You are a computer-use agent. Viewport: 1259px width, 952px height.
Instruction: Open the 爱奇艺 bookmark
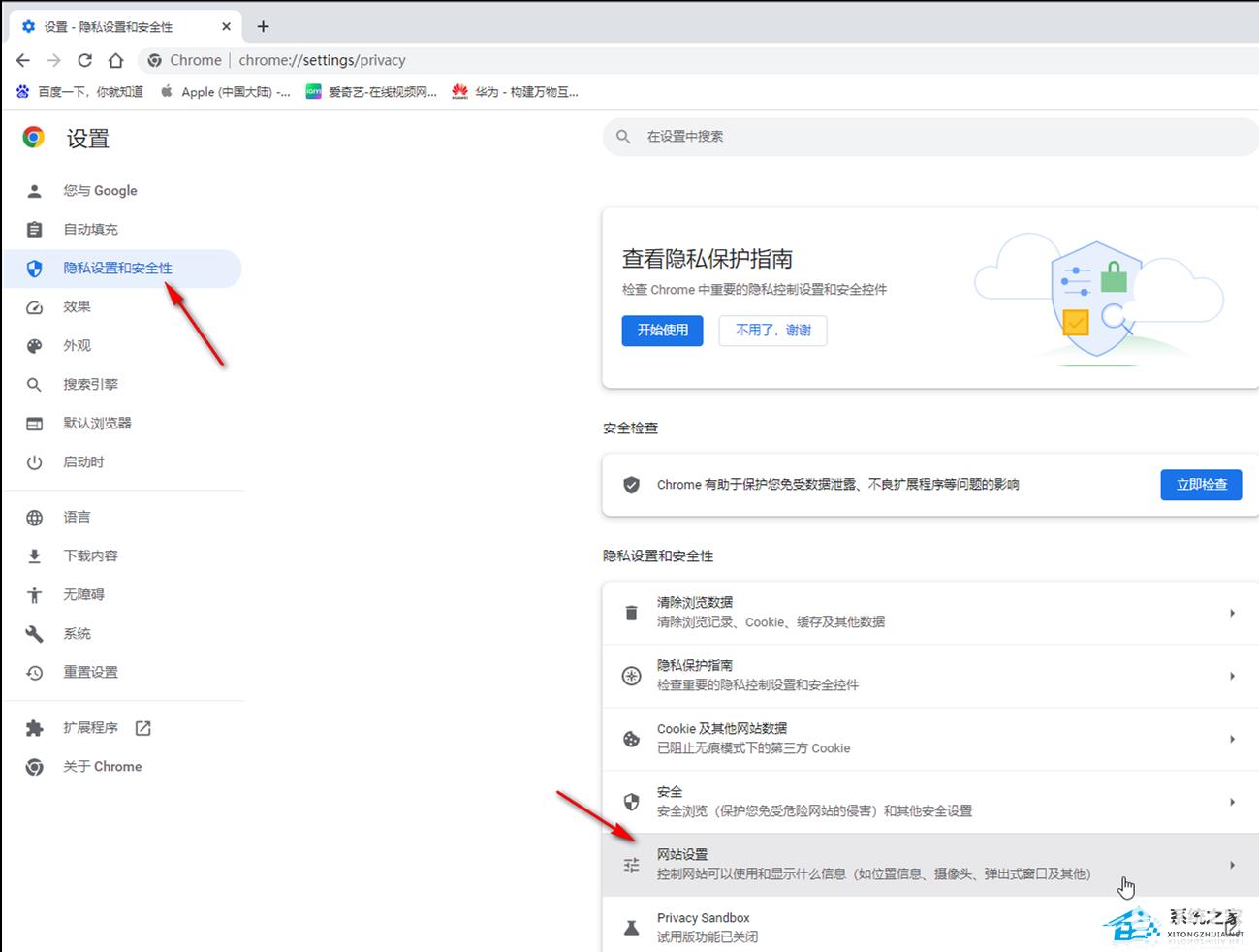tap(371, 92)
